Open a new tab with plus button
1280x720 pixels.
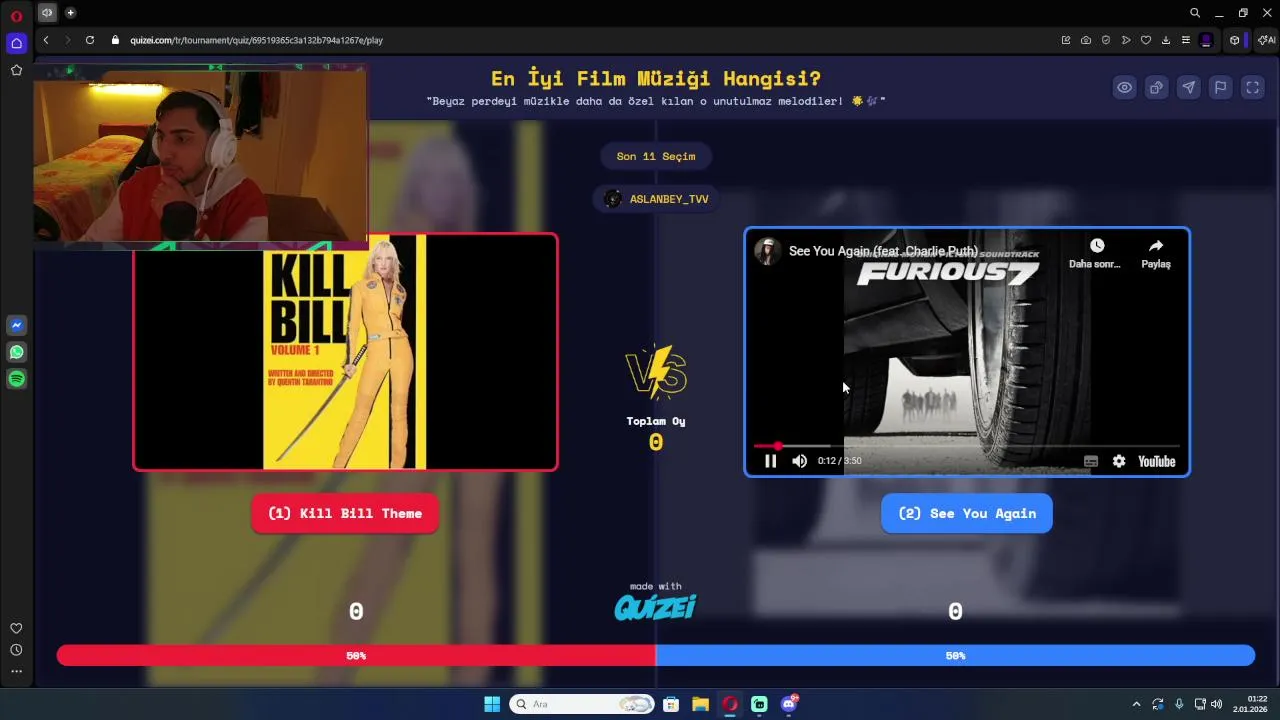tap(70, 13)
